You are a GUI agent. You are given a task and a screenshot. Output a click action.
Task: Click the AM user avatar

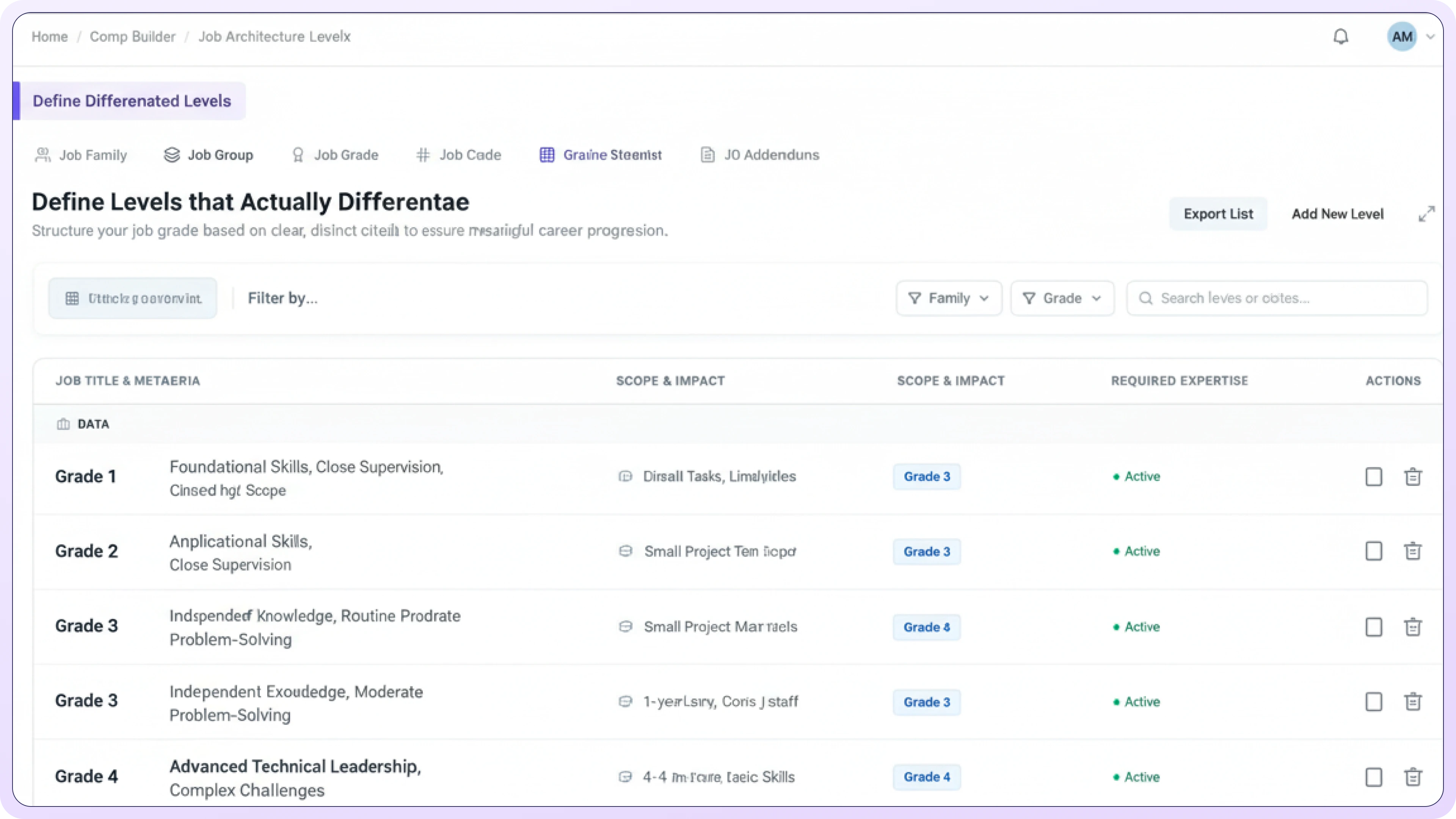tap(1402, 37)
